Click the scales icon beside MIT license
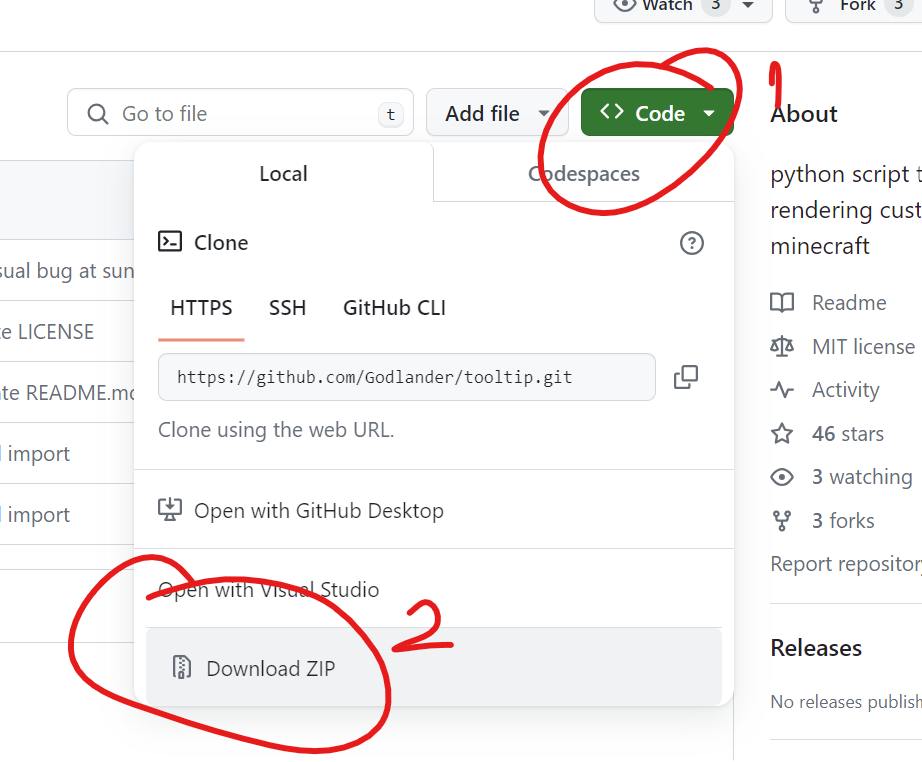 (x=782, y=347)
